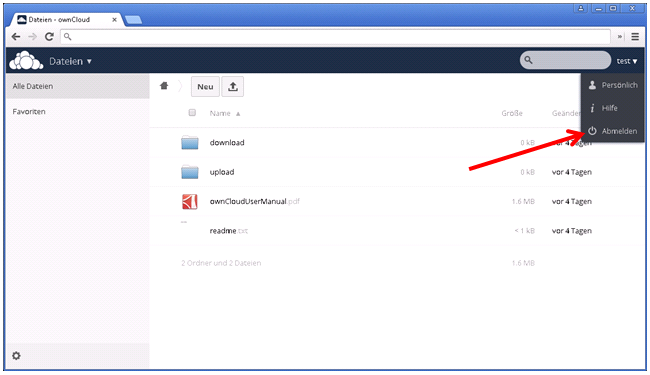The height and width of the screenshot is (375, 650).
Task: Click the Abmelden power icon
Action: 592,131
